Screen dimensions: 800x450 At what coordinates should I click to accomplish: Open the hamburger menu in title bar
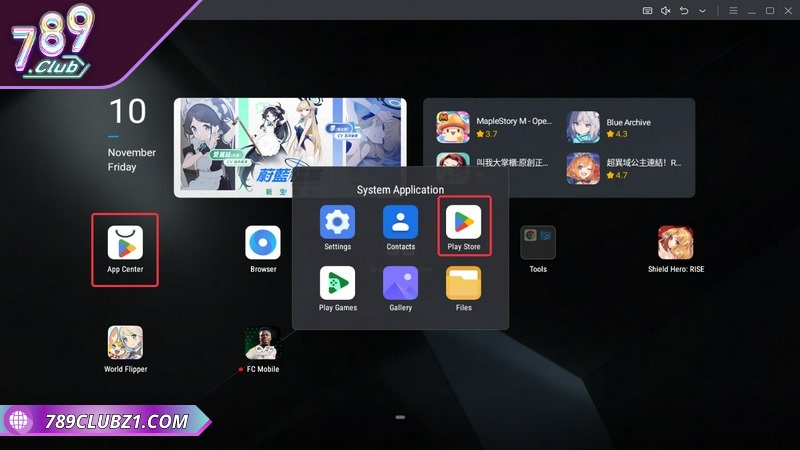click(x=733, y=10)
